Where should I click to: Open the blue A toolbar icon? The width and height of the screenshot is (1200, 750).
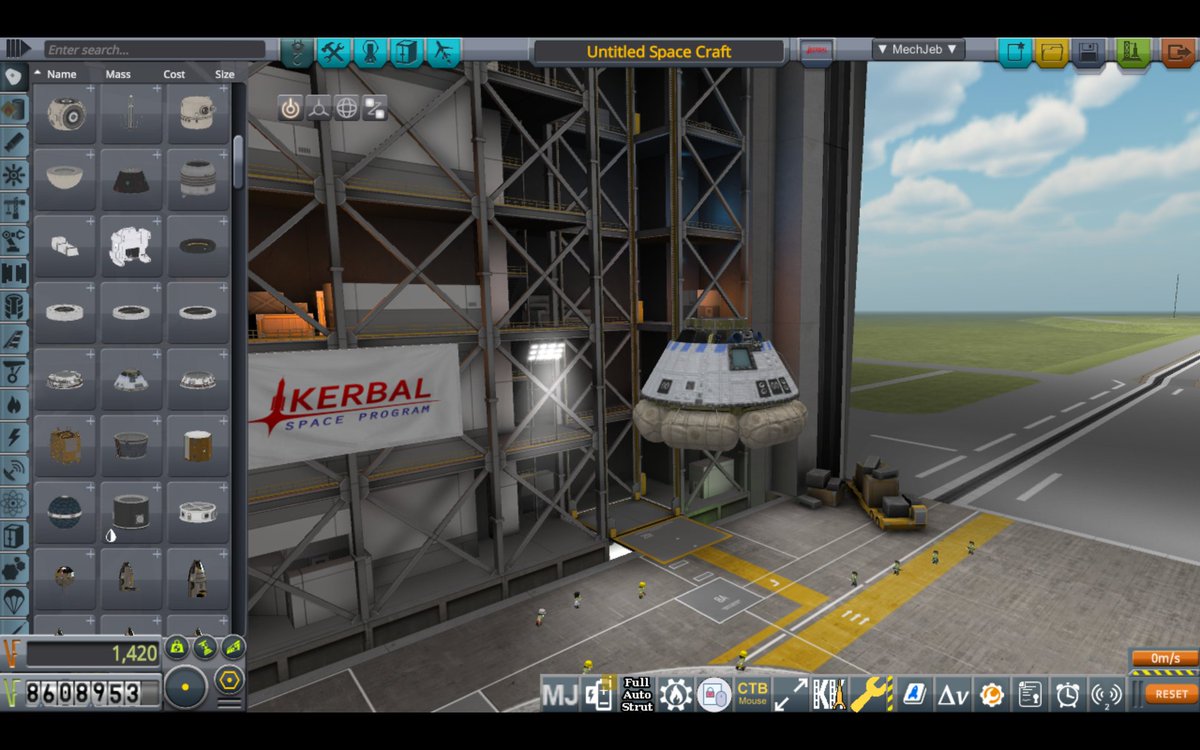point(914,693)
